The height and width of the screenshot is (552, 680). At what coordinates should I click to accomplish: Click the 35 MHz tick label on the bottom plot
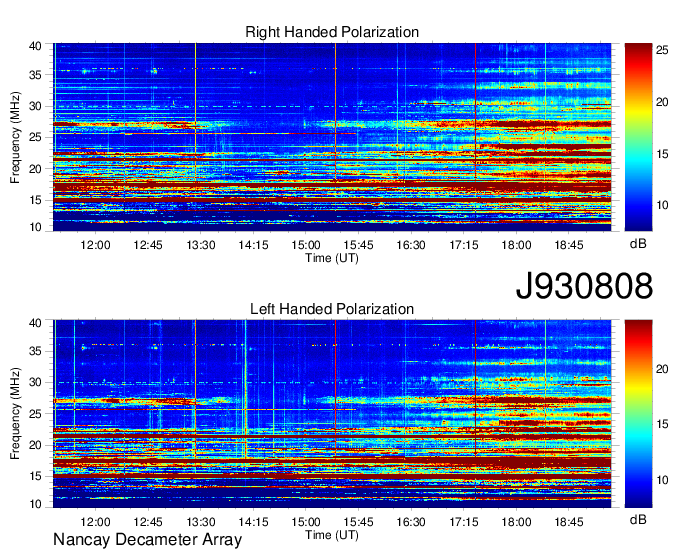click(x=35, y=351)
